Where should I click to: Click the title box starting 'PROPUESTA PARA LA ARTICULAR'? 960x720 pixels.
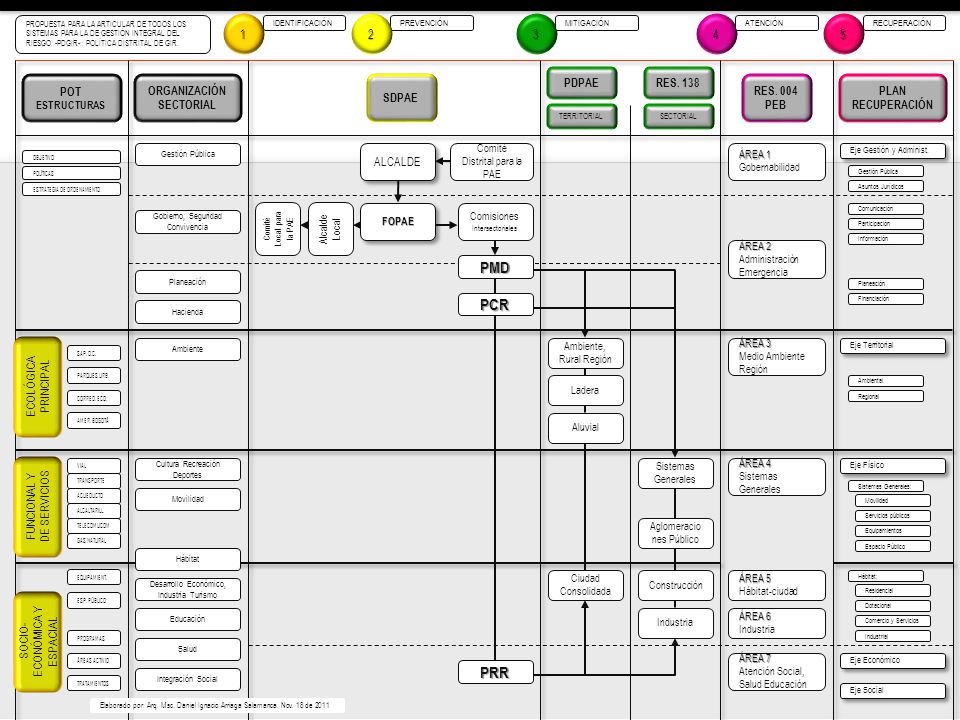113,34
